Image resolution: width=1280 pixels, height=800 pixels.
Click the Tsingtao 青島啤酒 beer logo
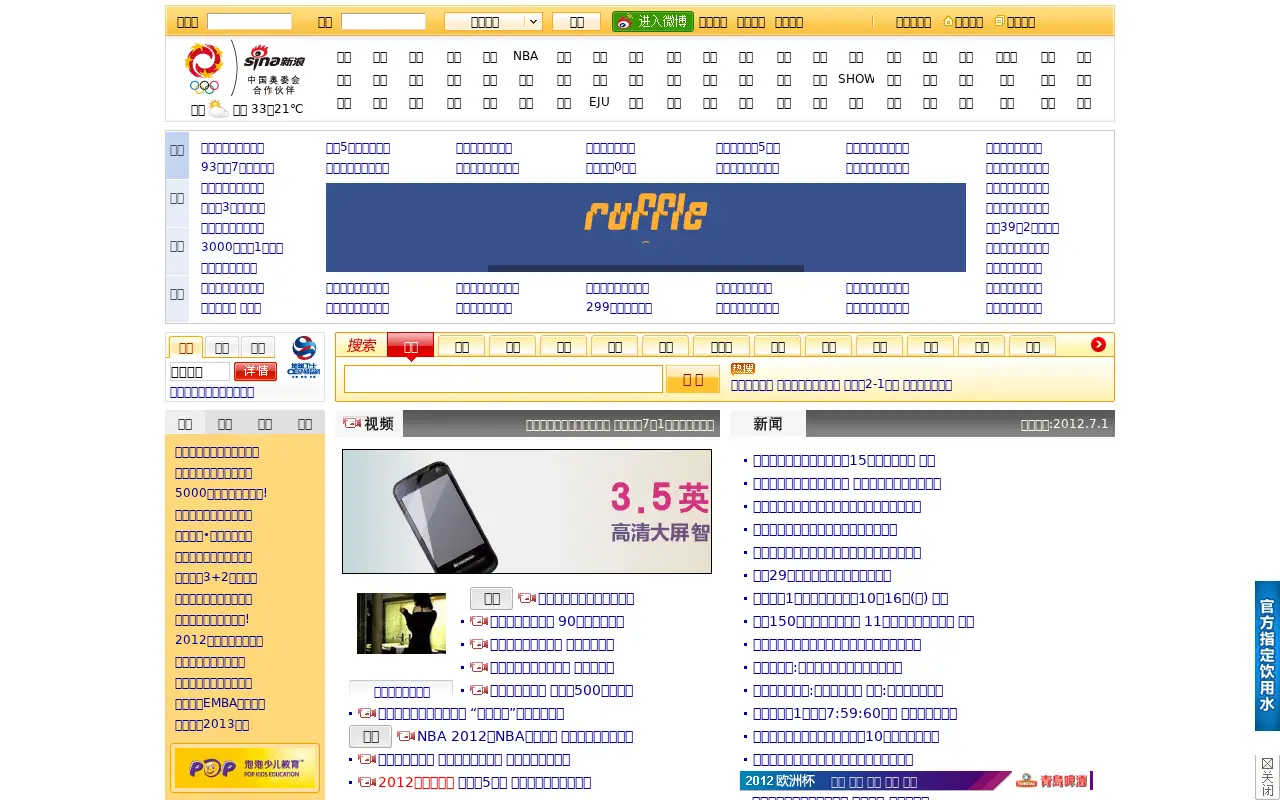point(1051,781)
